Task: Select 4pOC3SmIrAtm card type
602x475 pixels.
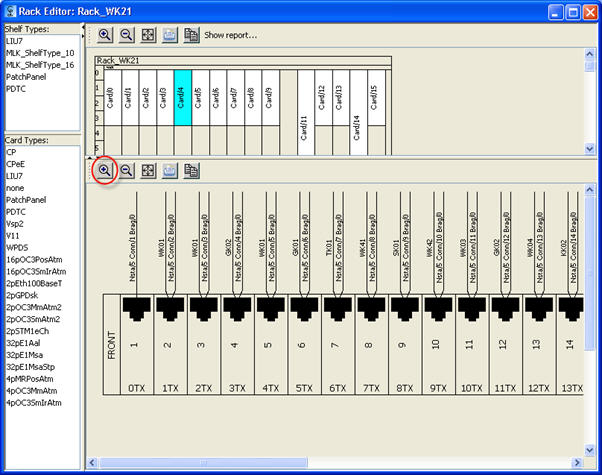Action: (34, 402)
